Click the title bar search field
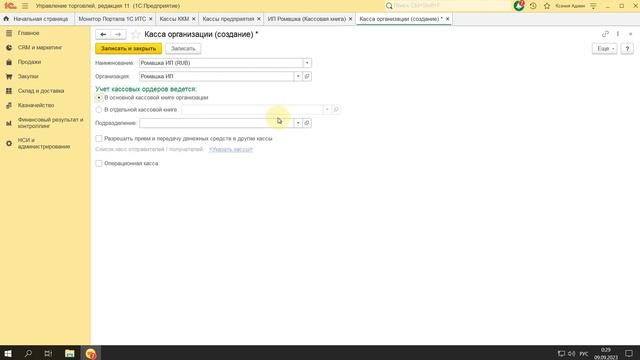640x360 pixels. [x=451, y=6]
